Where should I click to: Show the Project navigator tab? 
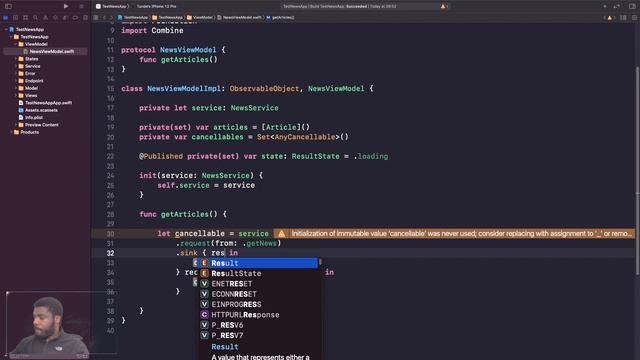point(6,18)
